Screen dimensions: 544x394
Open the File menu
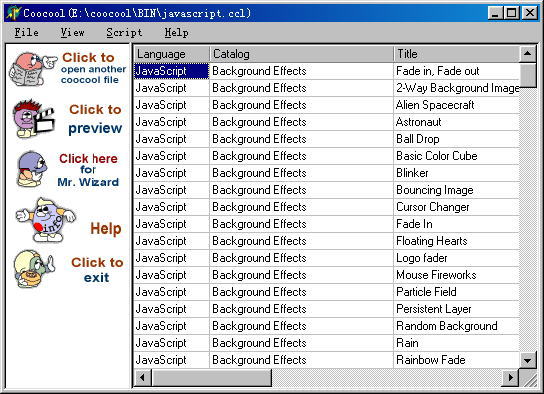coord(26,33)
